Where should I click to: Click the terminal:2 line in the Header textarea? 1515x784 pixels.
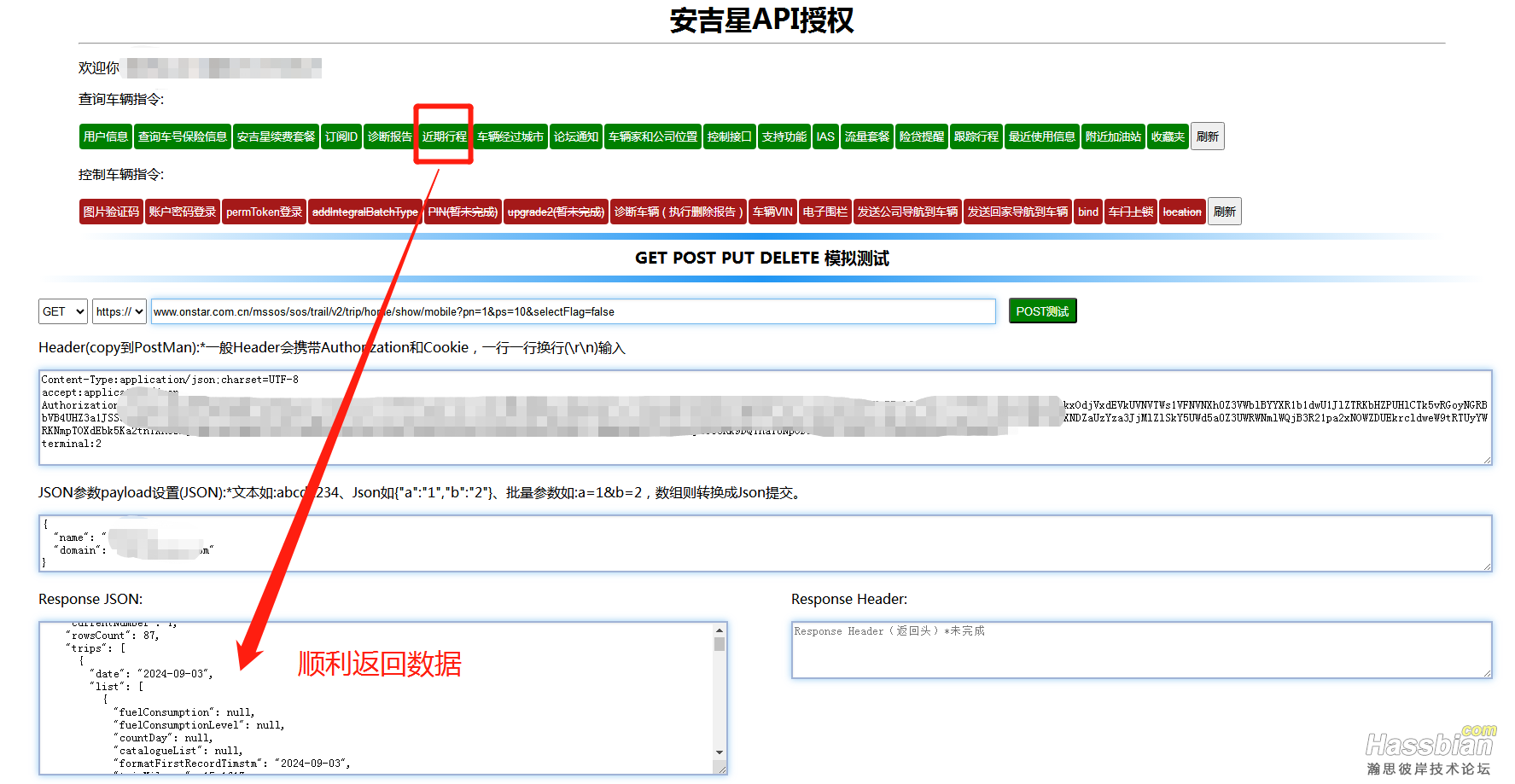point(72,444)
